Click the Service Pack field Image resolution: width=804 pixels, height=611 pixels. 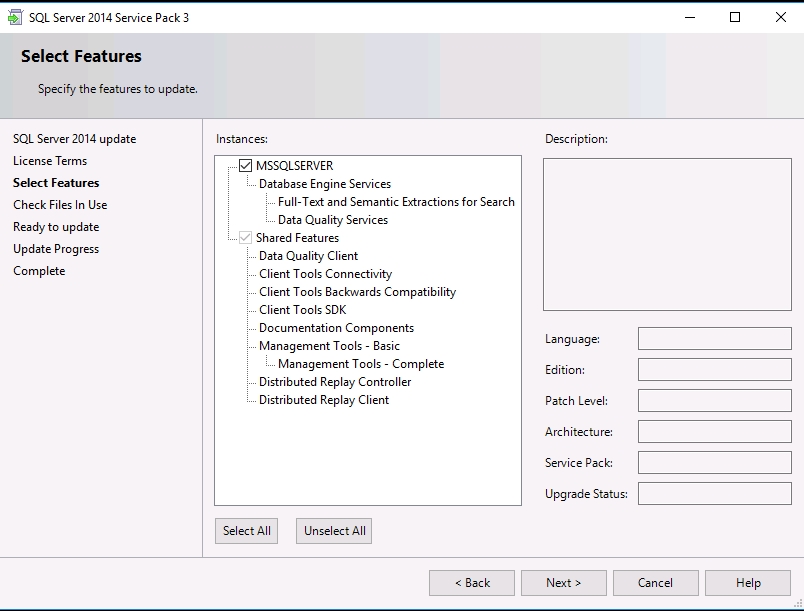(x=715, y=463)
